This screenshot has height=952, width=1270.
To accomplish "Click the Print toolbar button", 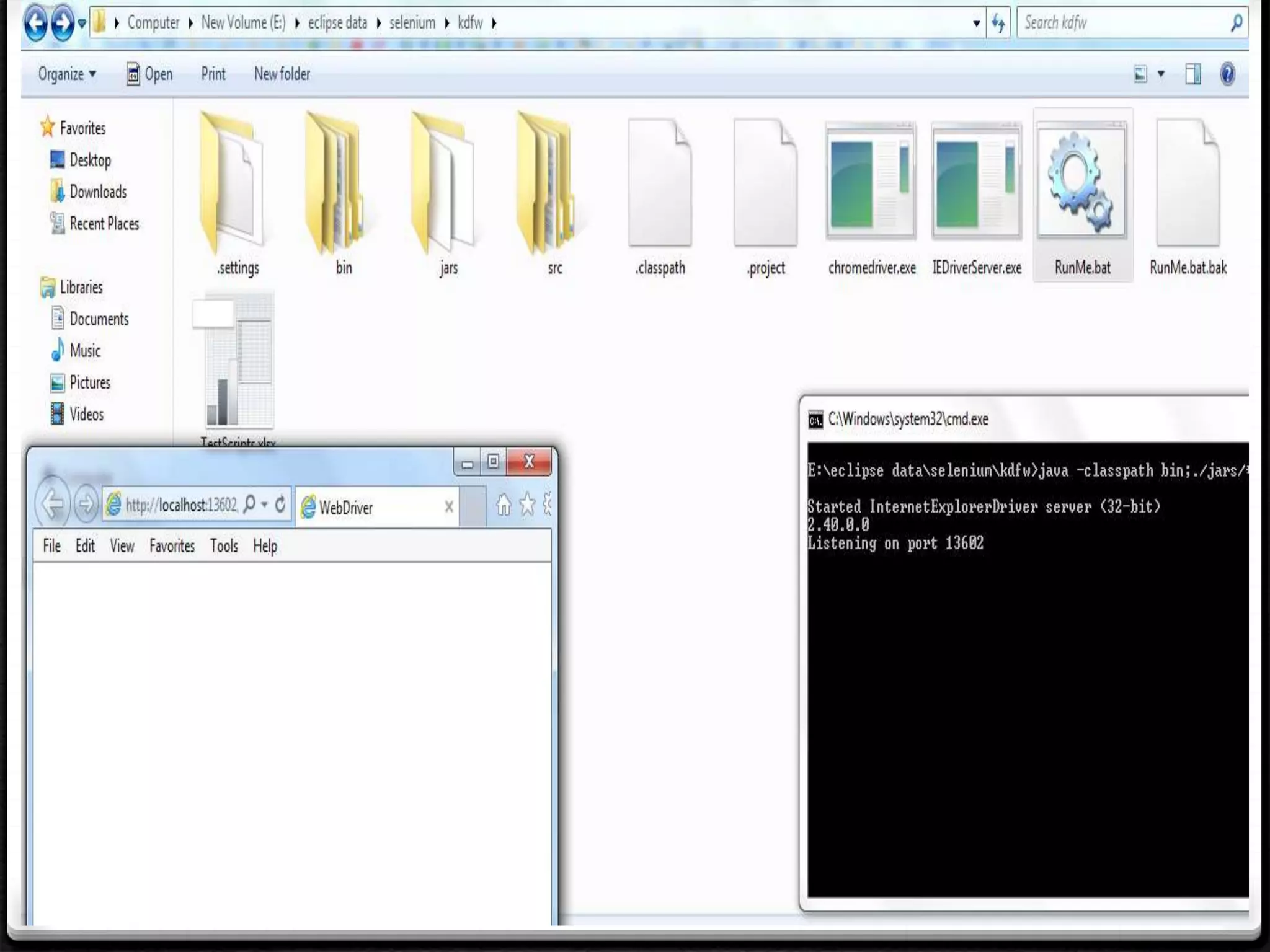I will click(213, 74).
